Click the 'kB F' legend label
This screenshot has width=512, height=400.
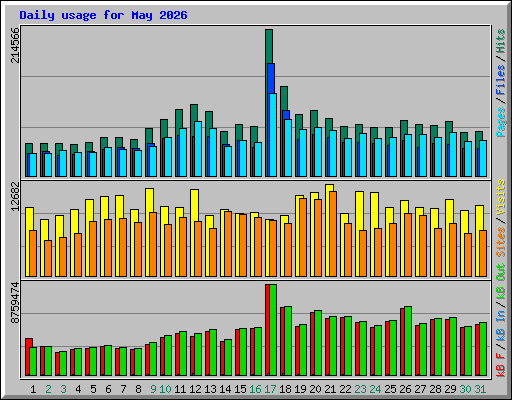(x=500, y=365)
